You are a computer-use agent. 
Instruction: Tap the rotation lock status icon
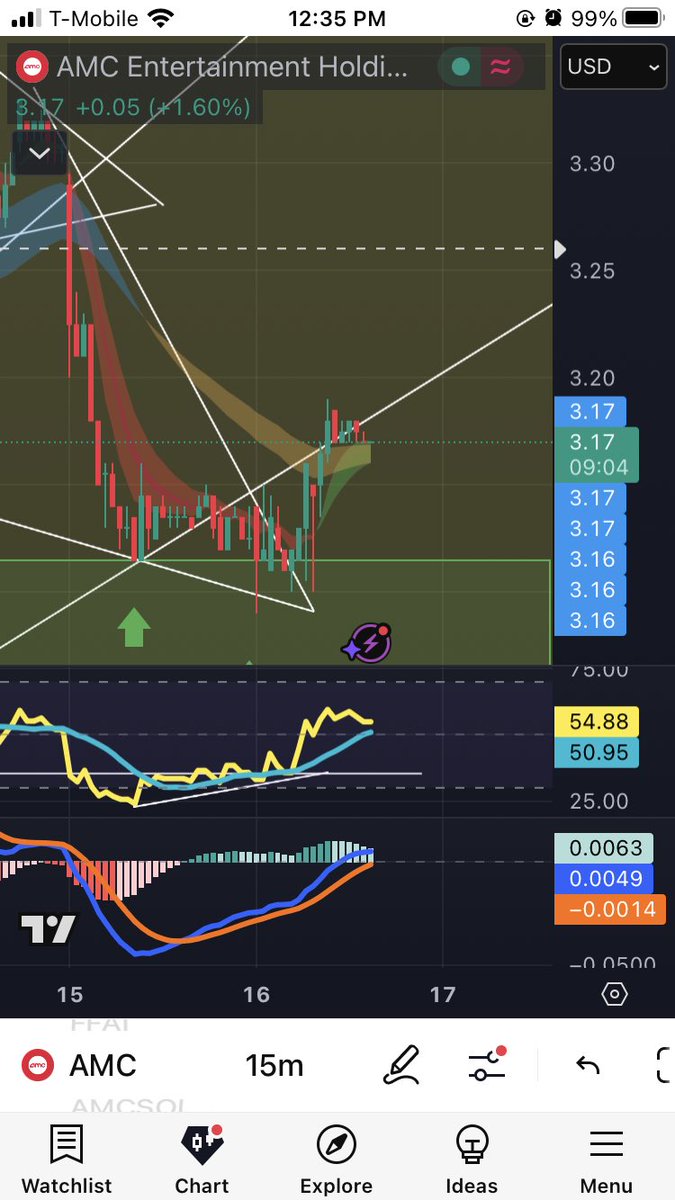525,18
